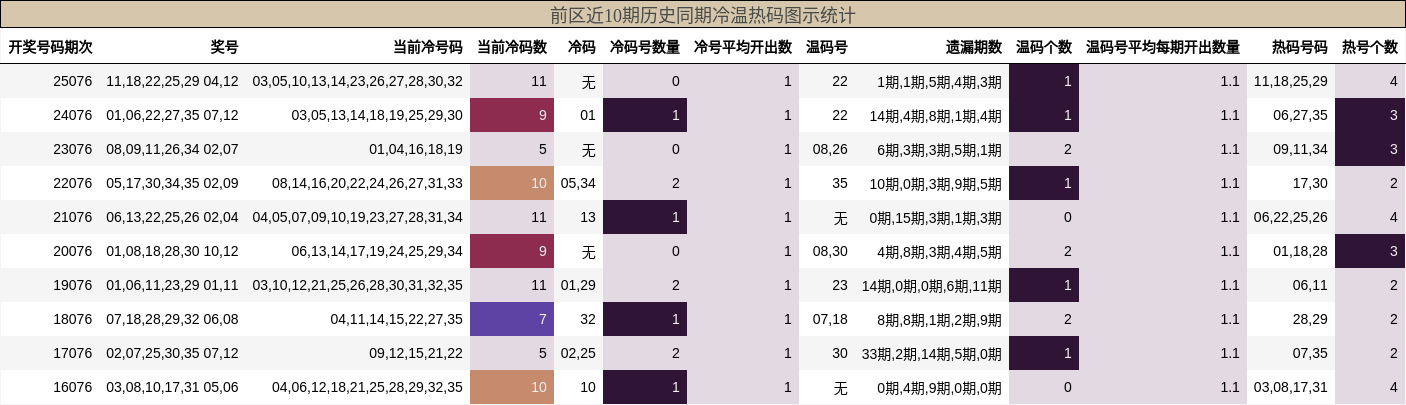Screen dimensions: 1406x405
Task: Click winning numbers 11,18,22,25,29 04,12
Action: click(x=172, y=82)
